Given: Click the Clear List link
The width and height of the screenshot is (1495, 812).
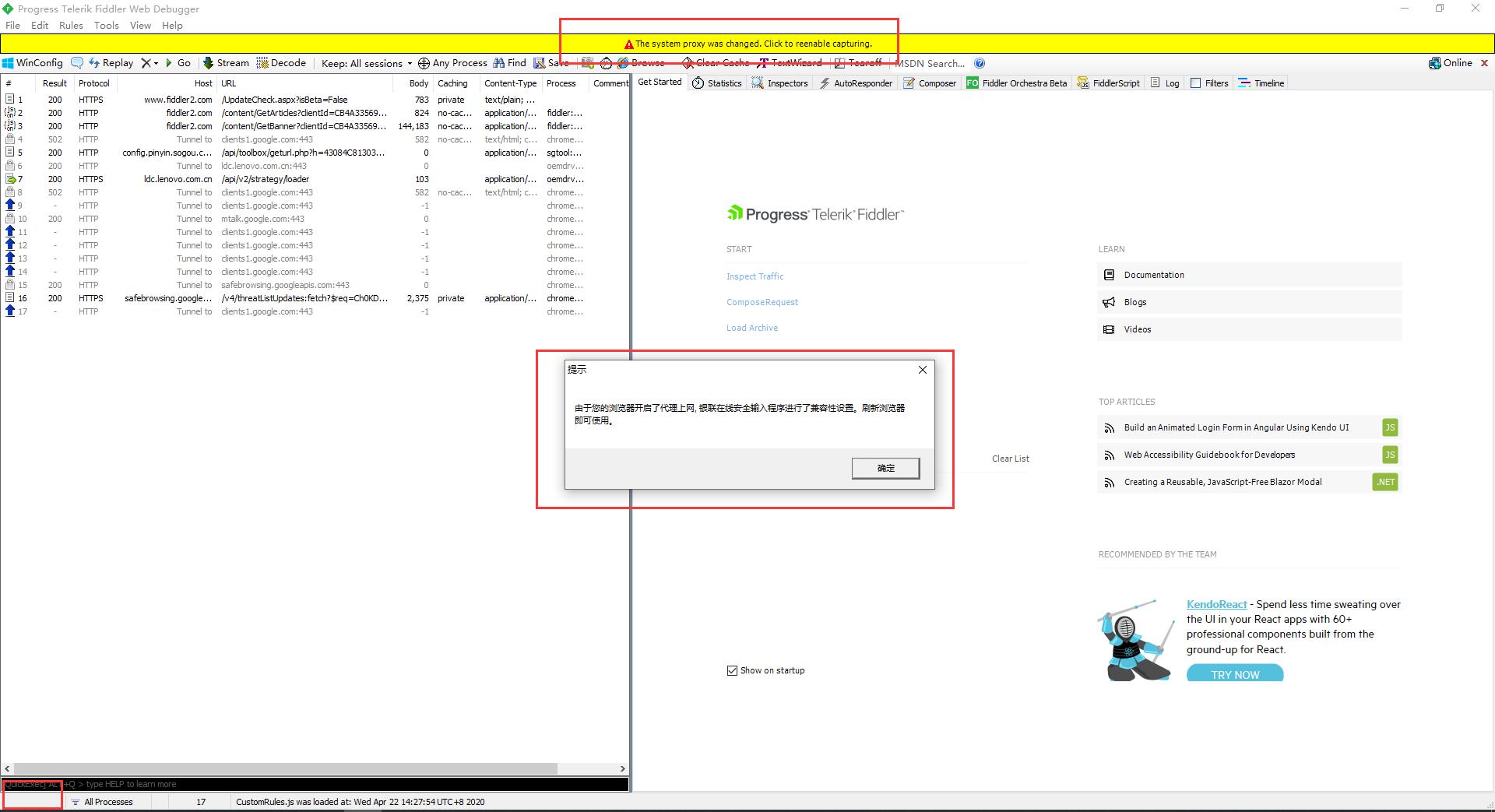Looking at the screenshot, I should (1010, 459).
